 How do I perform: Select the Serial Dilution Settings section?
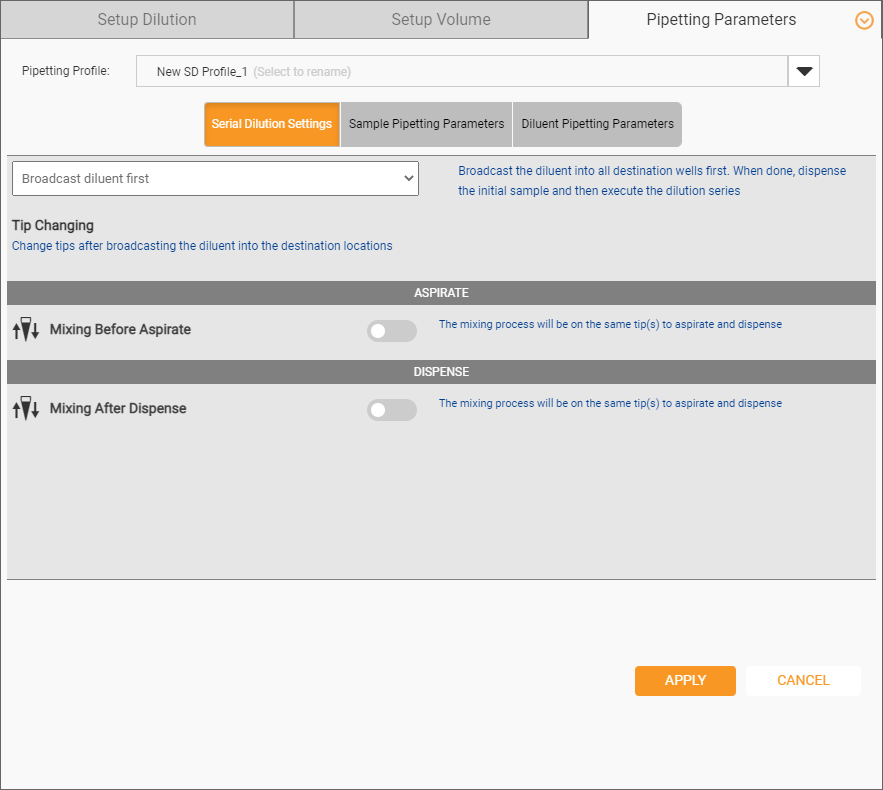pos(272,124)
